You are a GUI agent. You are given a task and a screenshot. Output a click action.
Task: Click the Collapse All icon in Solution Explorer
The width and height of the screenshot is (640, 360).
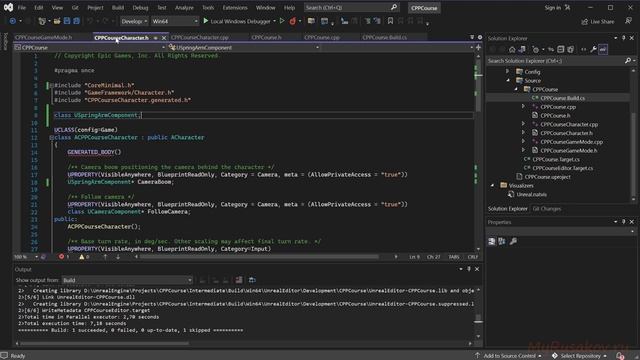561,49
